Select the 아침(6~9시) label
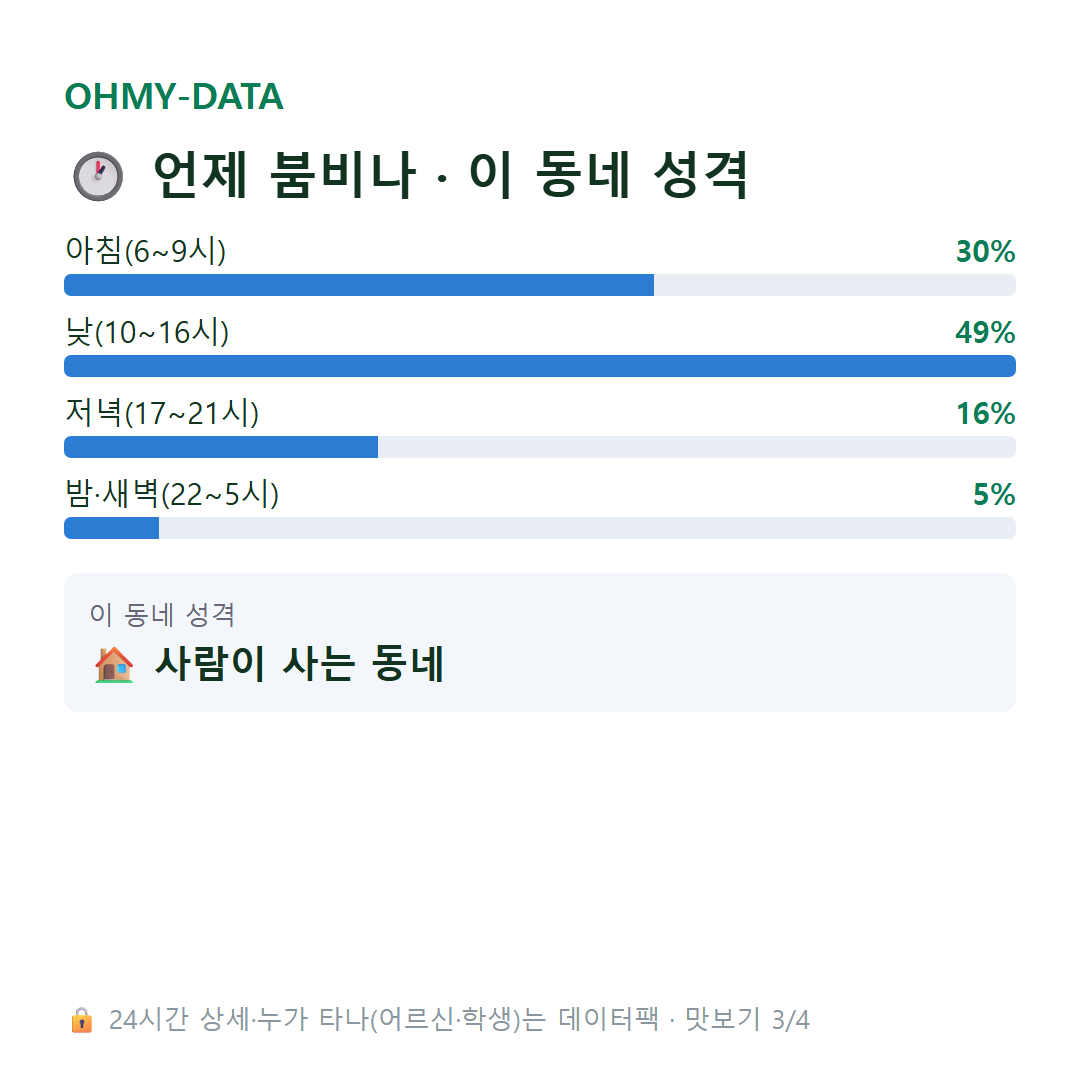The width and height of the screenshot is (1080, 1080). [x=145, y=251]
